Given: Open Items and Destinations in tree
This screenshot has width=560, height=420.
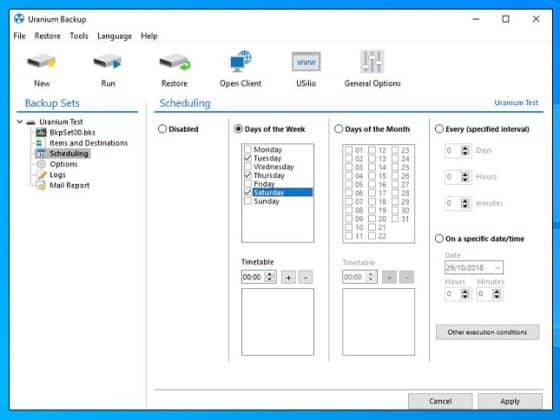Looking at the screenshot, I should pos(88,143).
